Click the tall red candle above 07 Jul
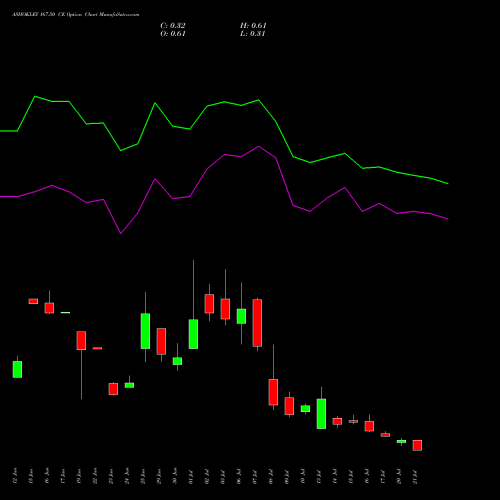This screenshot has height=500, width=500. tap(257, 323)
